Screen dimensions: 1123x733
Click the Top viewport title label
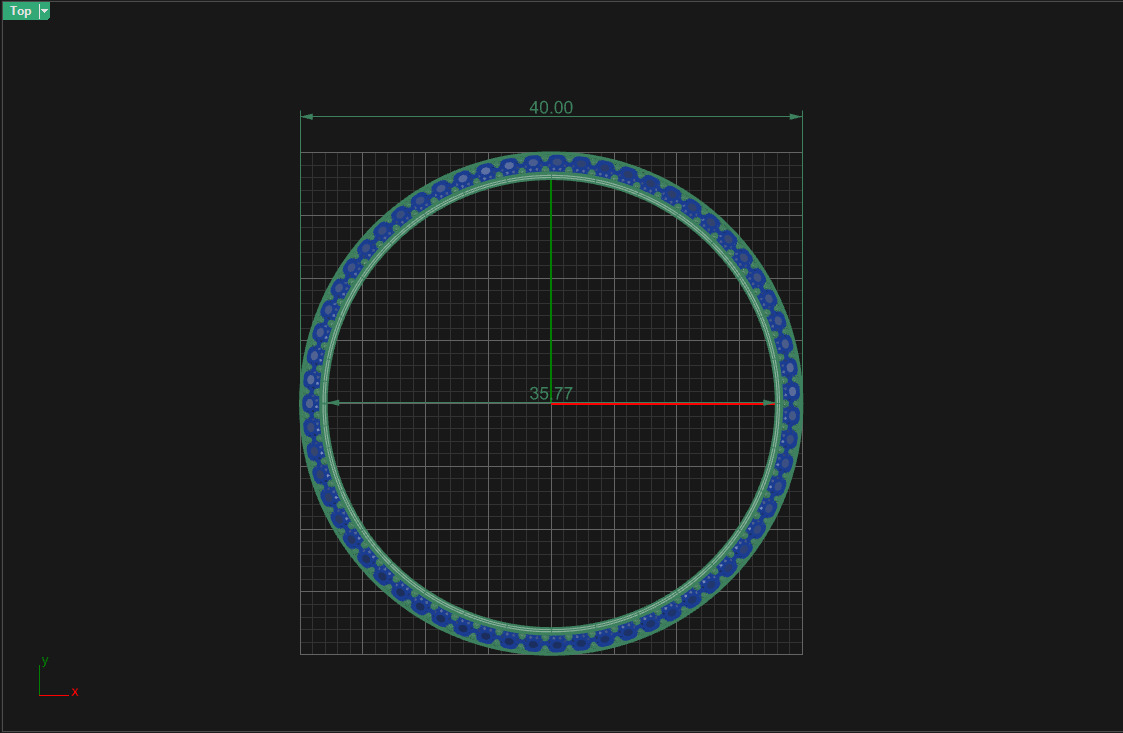click(x=20, y=11)
